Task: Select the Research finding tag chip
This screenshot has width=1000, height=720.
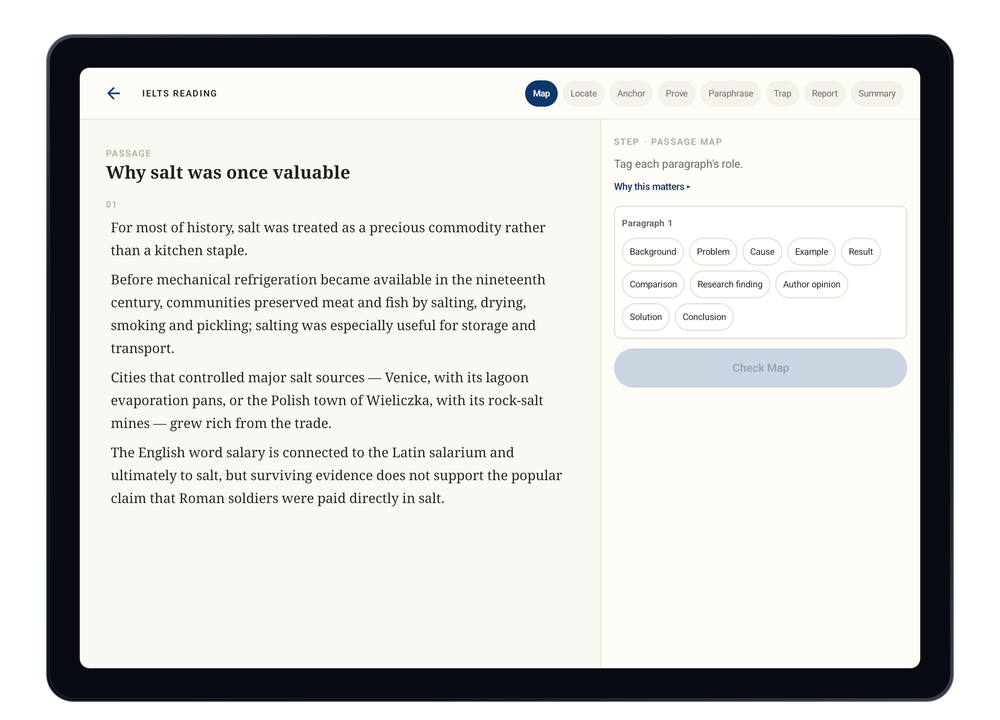Action: pyautogui.click(x=730, y=284)
